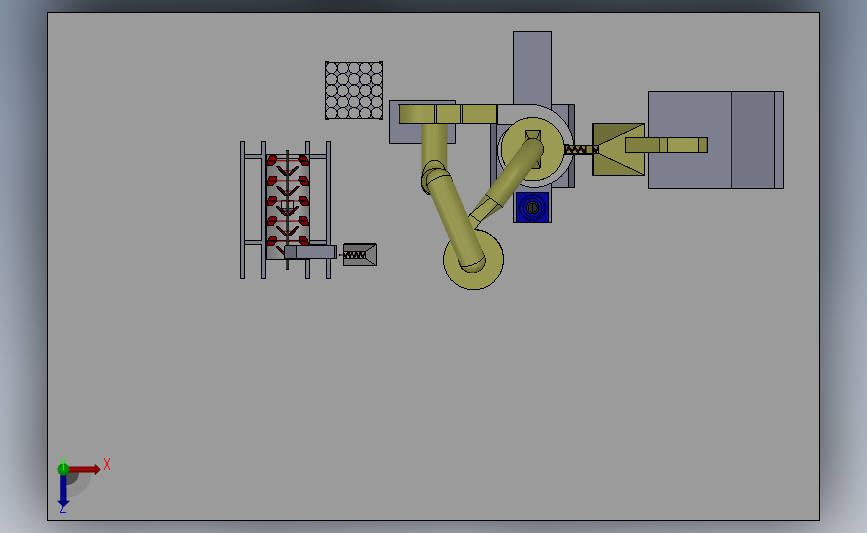Click the red X axis arrow of the triad
The height and width of the screenshot is (533, 867).
(84, 469)
